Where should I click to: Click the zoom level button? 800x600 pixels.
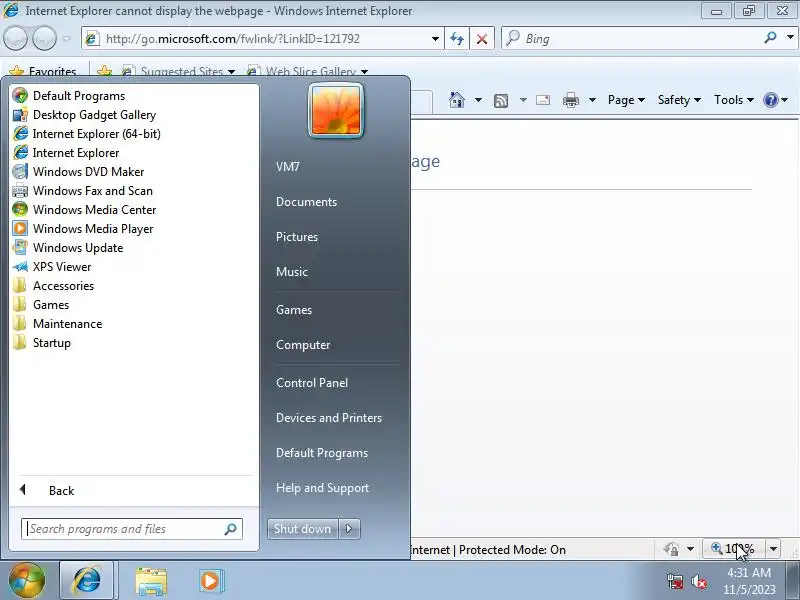734,549
